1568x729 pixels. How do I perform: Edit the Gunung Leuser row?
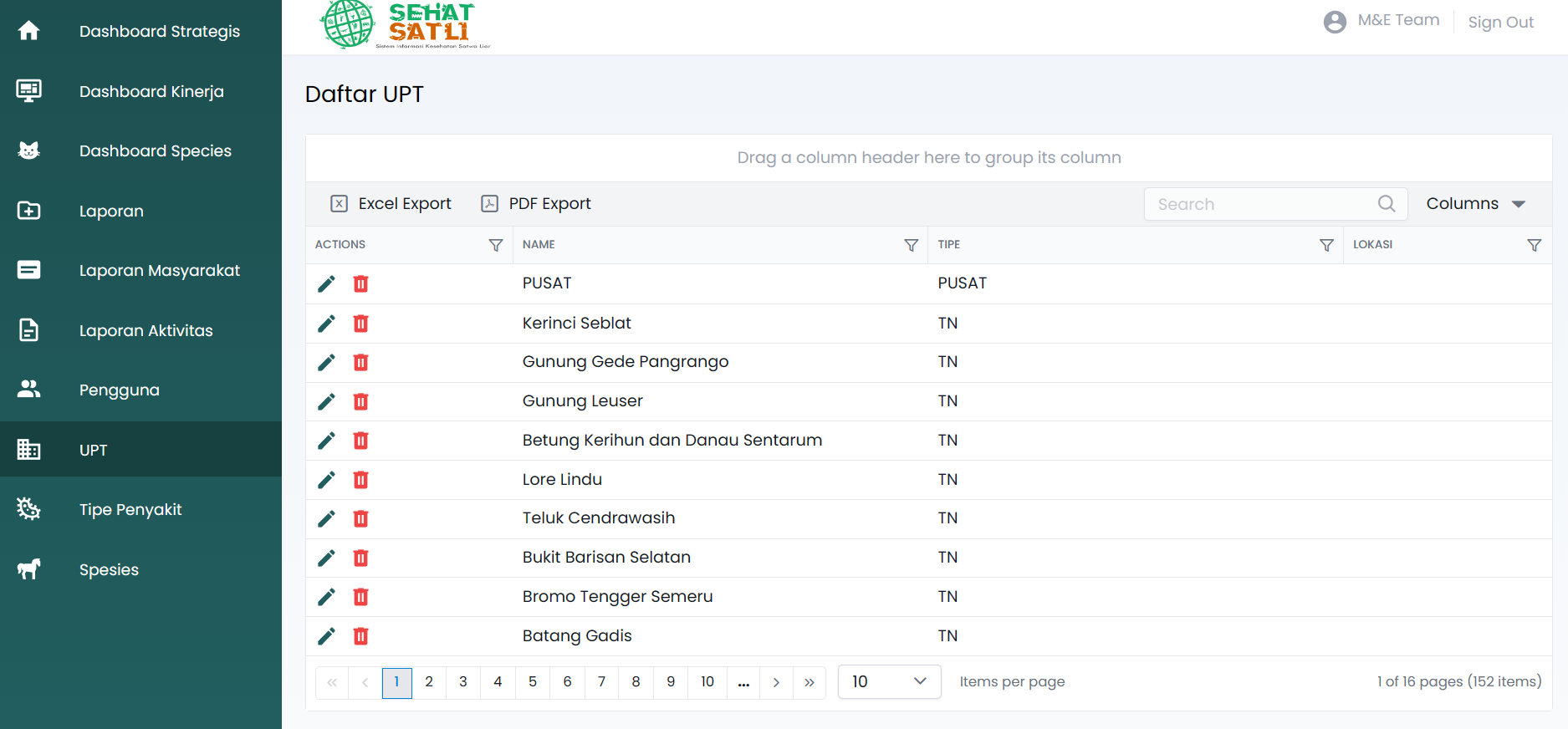tap(326, 401)
